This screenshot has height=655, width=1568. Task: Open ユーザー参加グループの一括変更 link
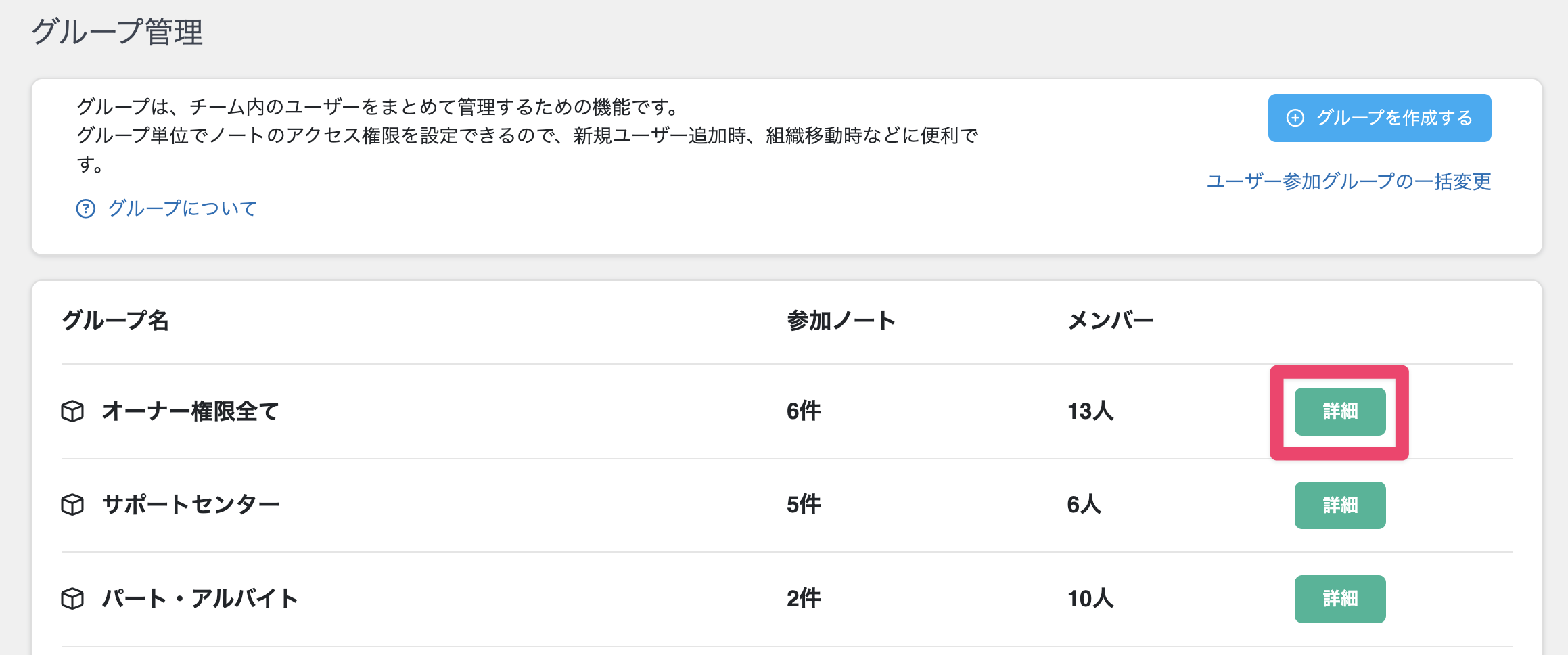[x=1349, y=181]
